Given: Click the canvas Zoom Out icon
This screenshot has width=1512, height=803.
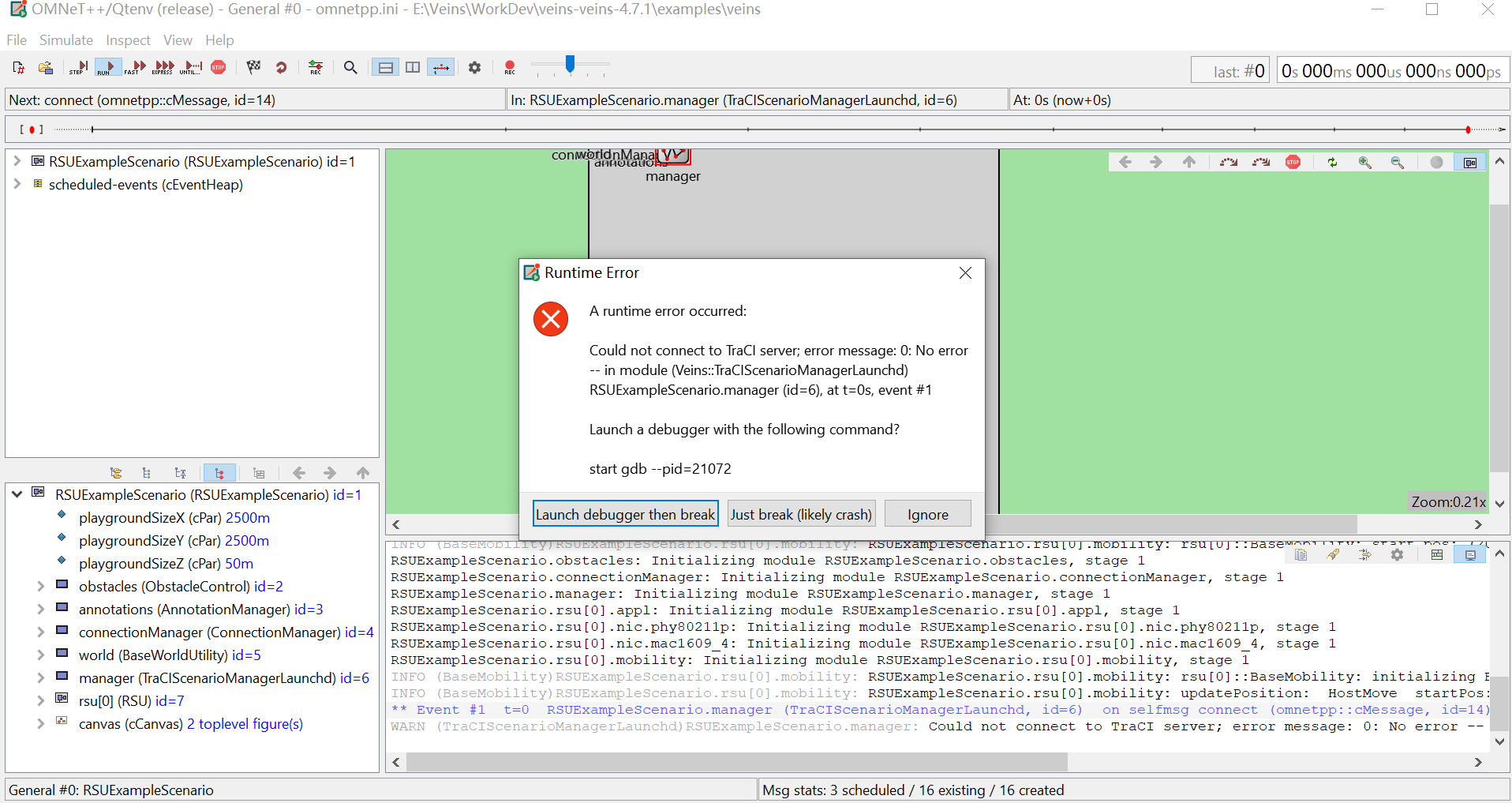Looking at the screenshot, I should pos(1397,162).
